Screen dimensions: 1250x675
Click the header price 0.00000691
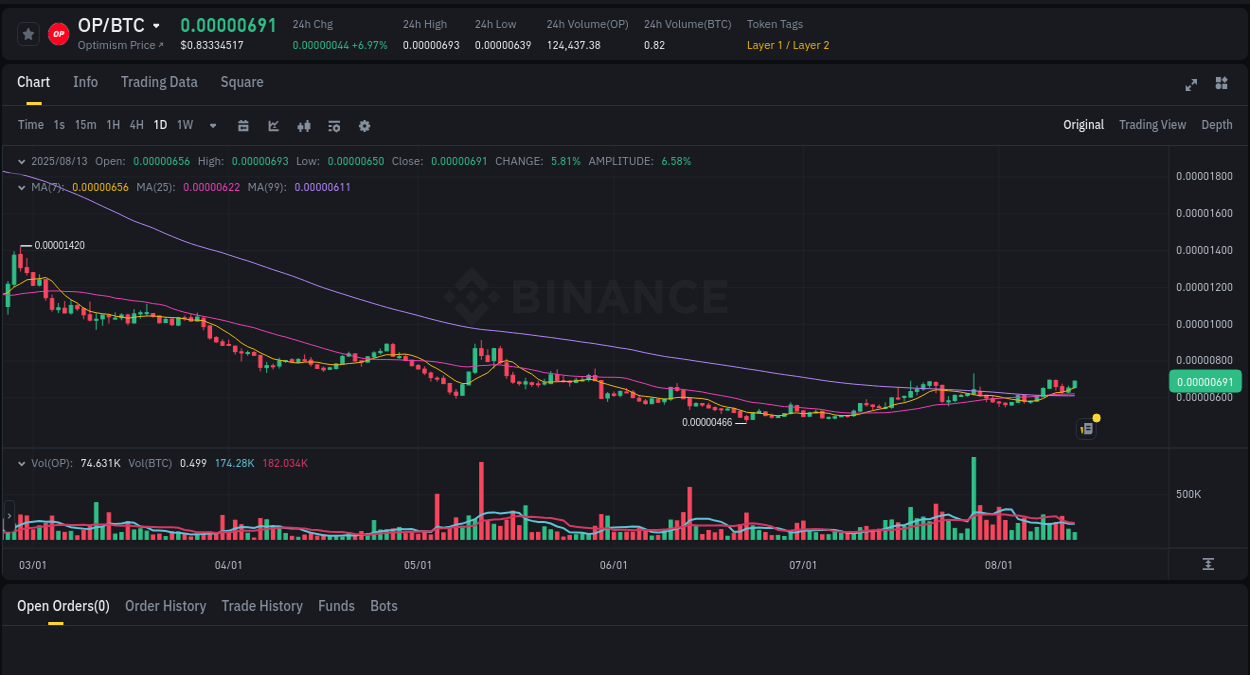click(228, 25)
